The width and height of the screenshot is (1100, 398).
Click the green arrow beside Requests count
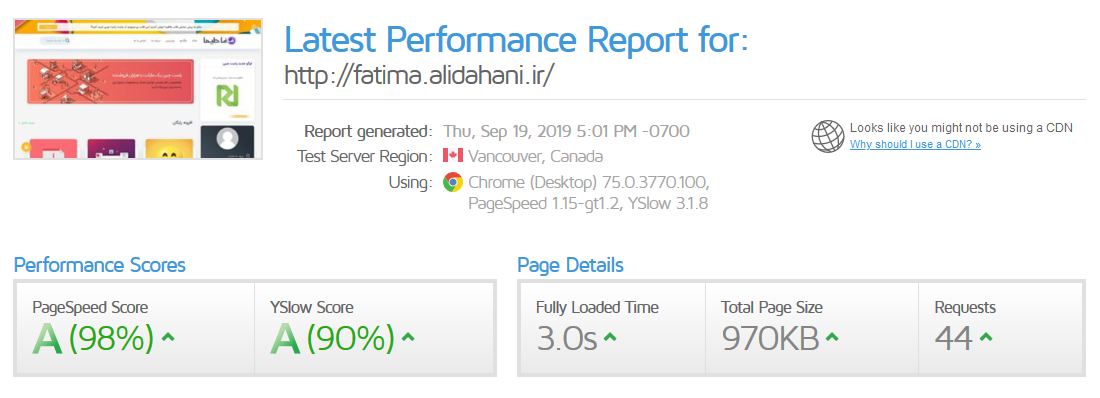[x=986, y=337]
